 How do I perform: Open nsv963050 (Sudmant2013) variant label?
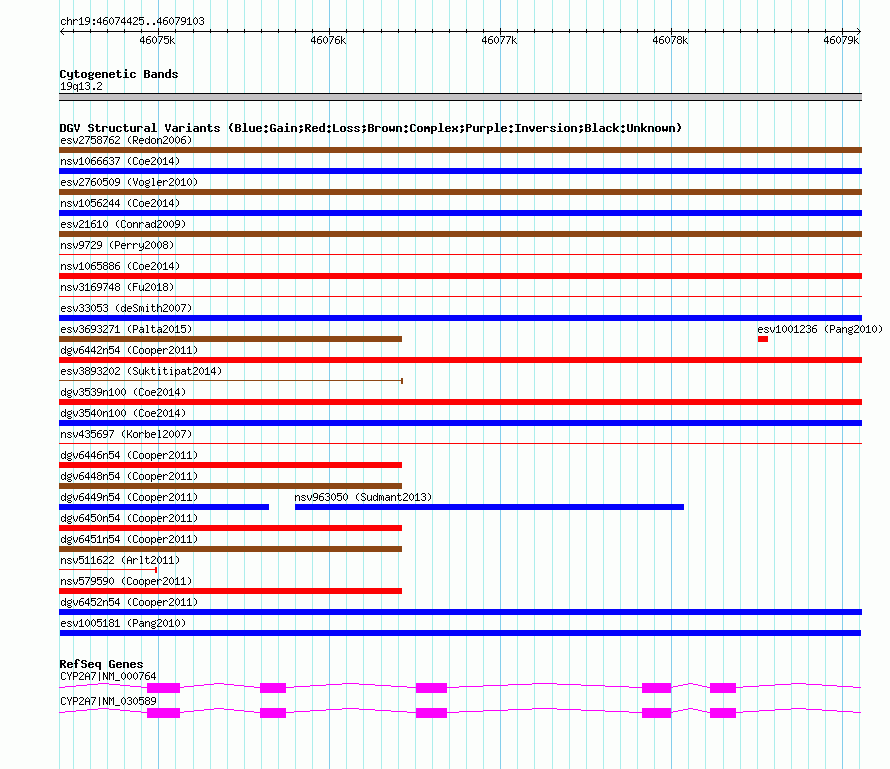[x=363, y=497]
